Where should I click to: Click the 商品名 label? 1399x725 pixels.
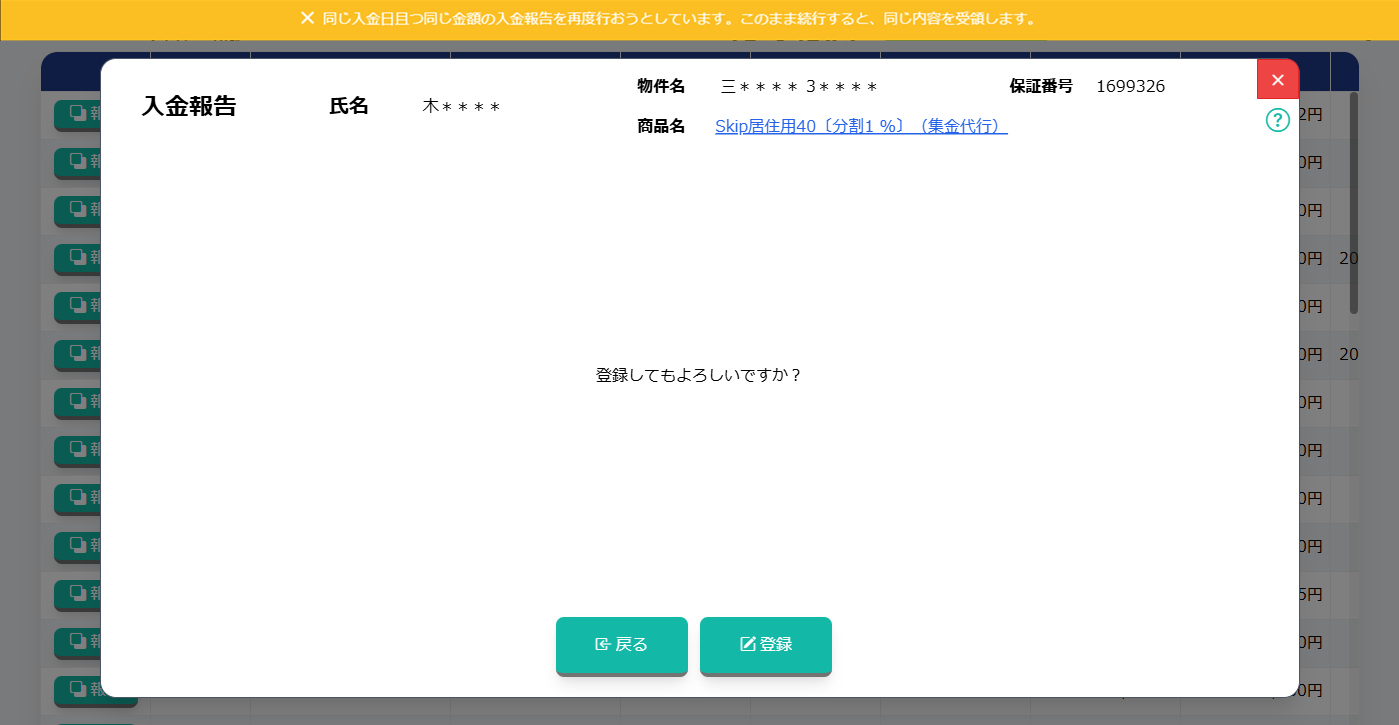(x=661, y=126)
